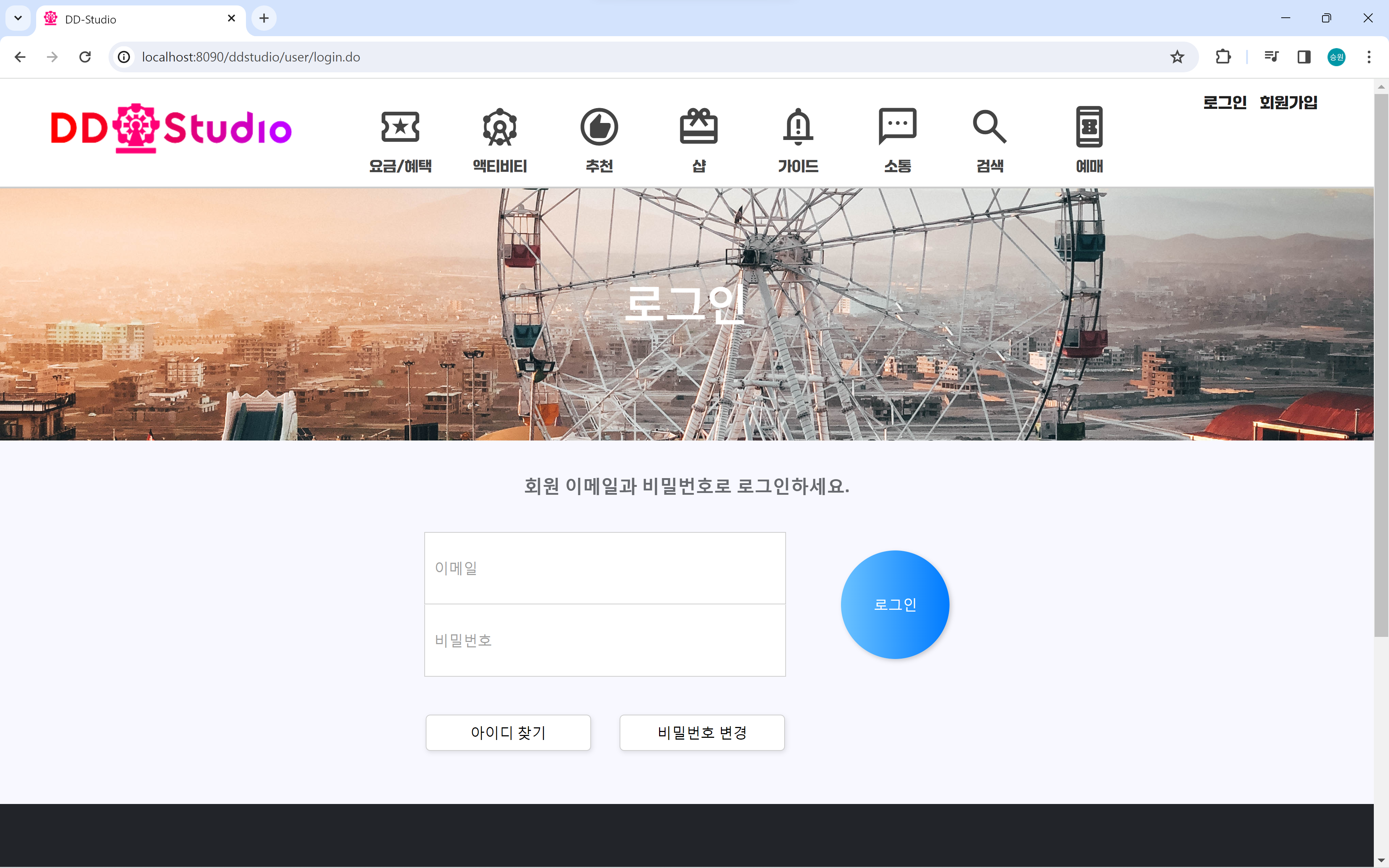Select the DD-Studio tab
Screen dimensions: 1389x868
pos(141,19)
